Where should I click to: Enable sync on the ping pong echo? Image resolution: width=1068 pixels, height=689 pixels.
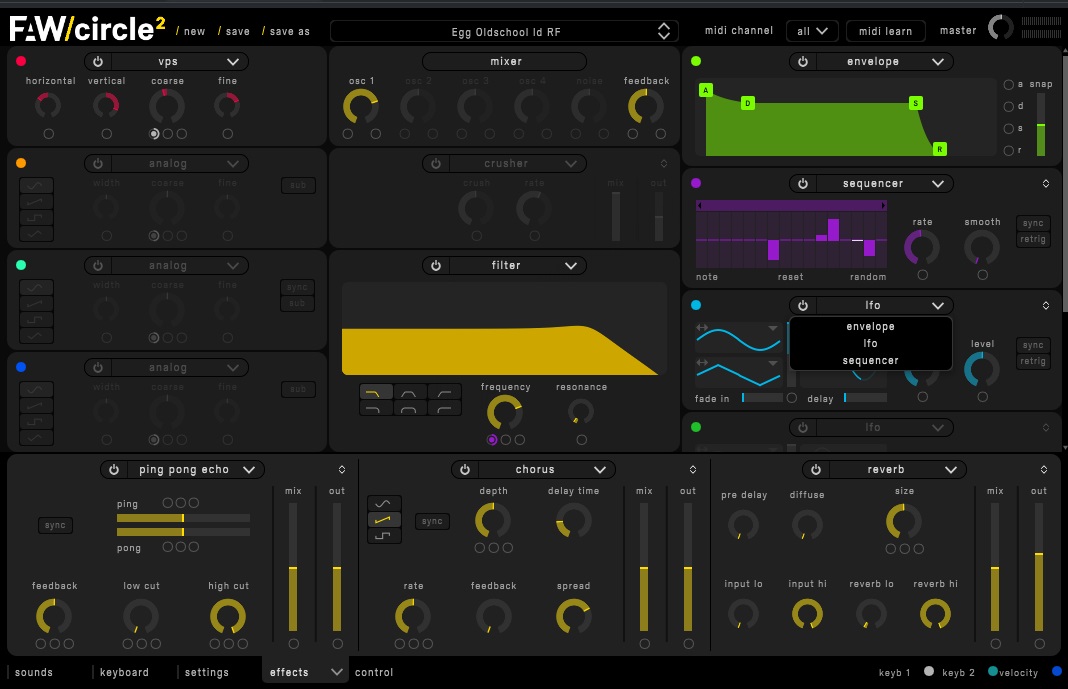tap(54, 525)
